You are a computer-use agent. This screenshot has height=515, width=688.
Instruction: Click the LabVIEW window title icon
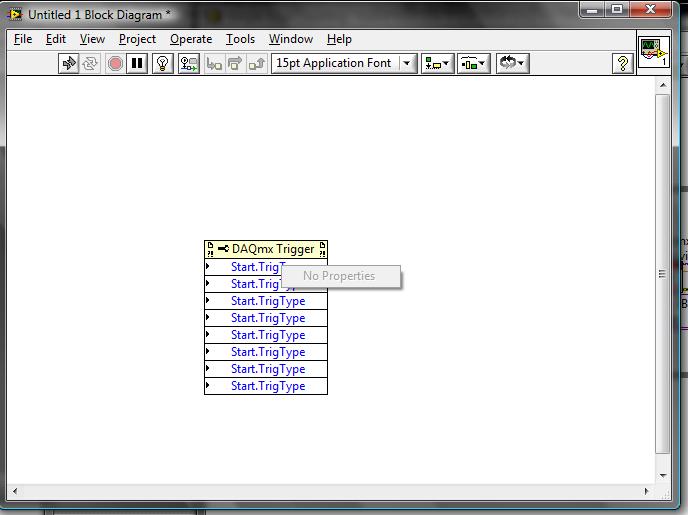[x=14, y=14]
